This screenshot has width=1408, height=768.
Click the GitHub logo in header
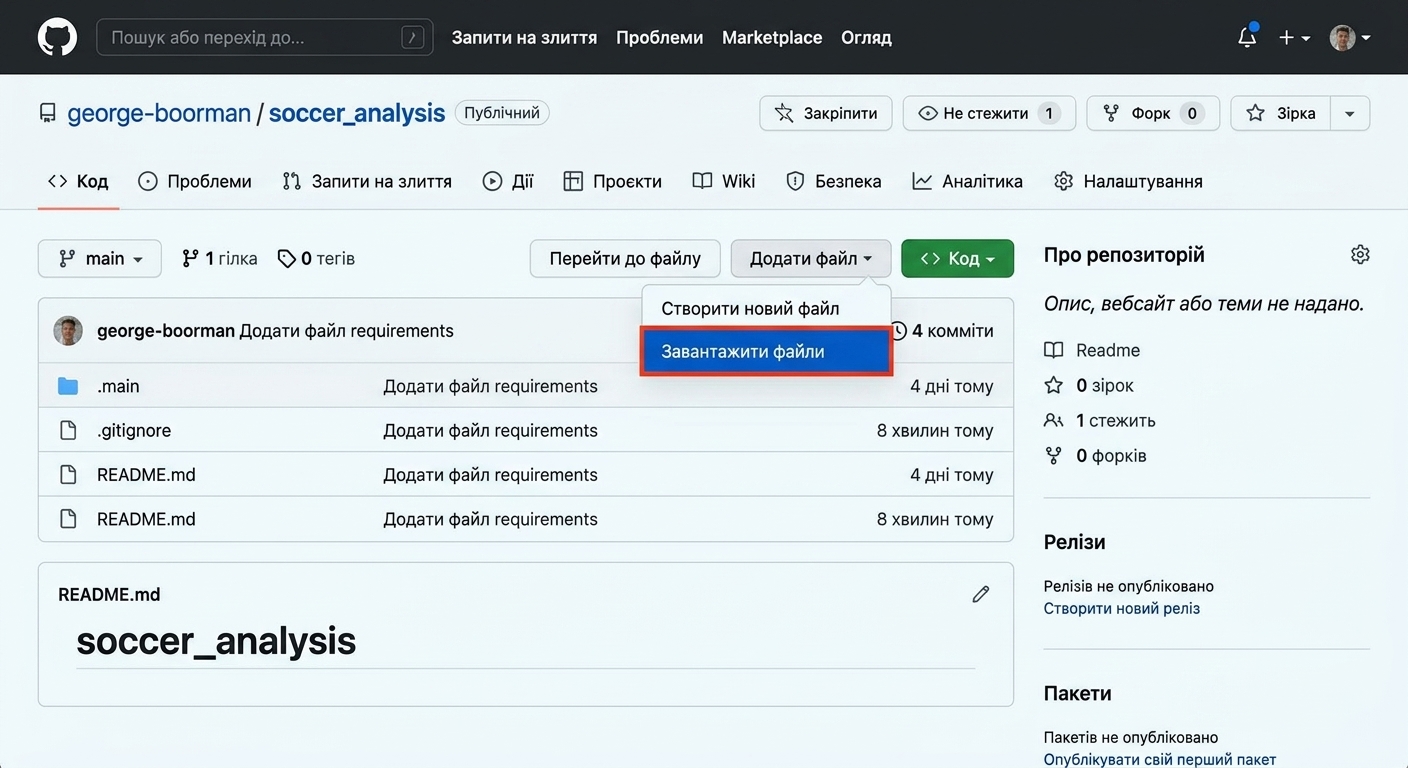pos(57,37)
